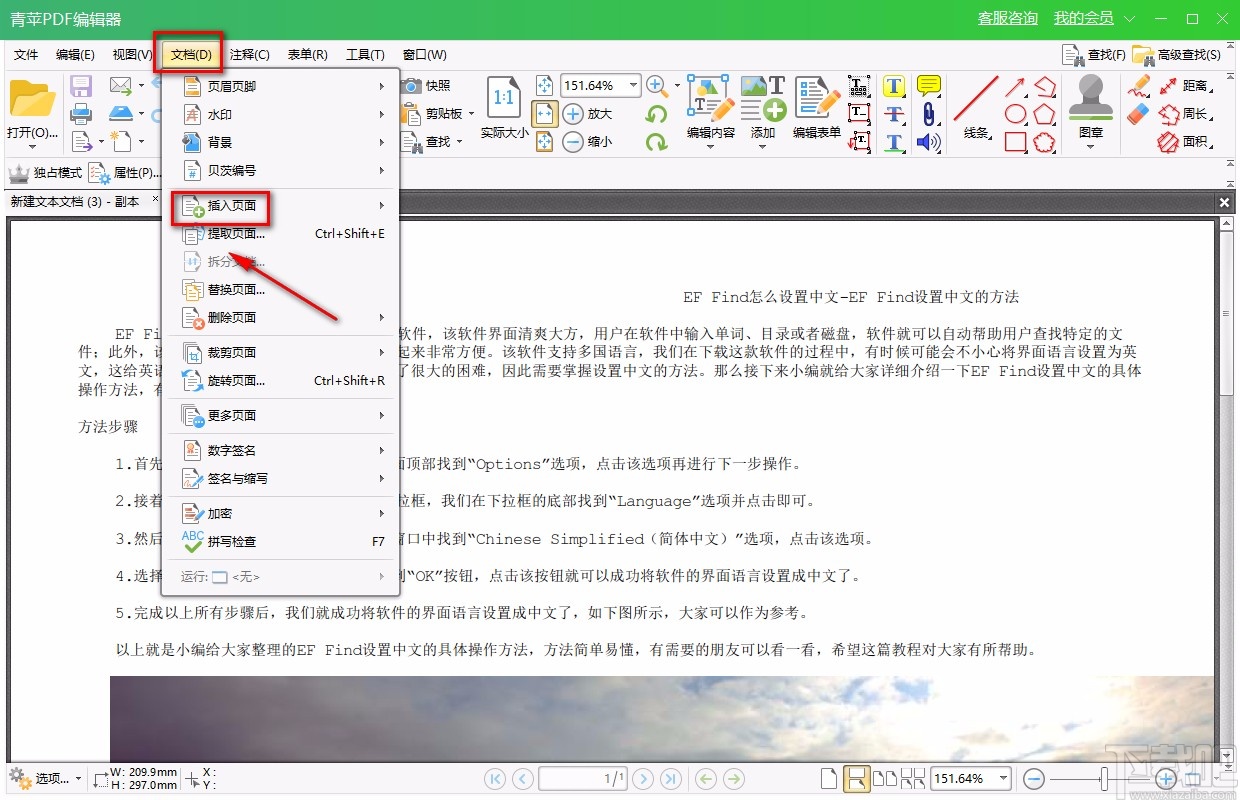Select 删除页面 from the document menu

233,318
